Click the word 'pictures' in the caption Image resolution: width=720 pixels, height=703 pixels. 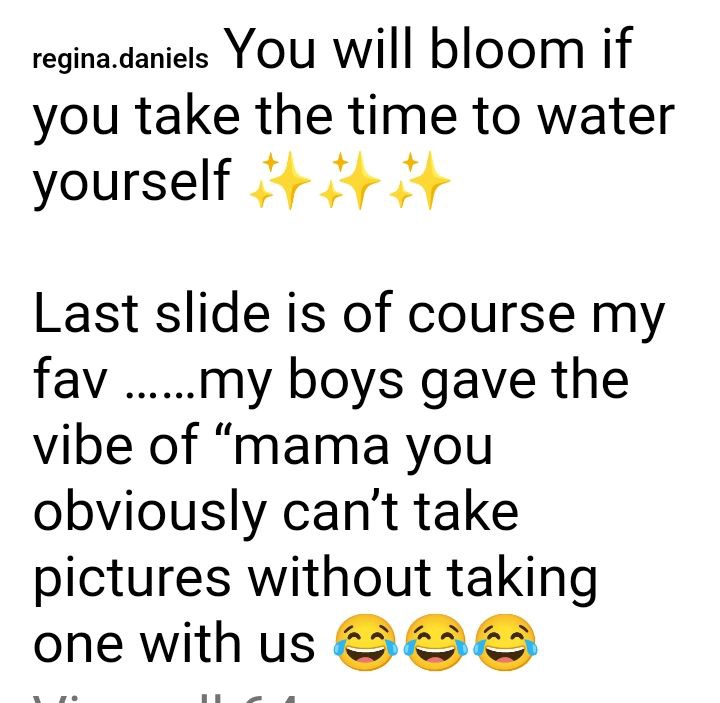[132, 578]
